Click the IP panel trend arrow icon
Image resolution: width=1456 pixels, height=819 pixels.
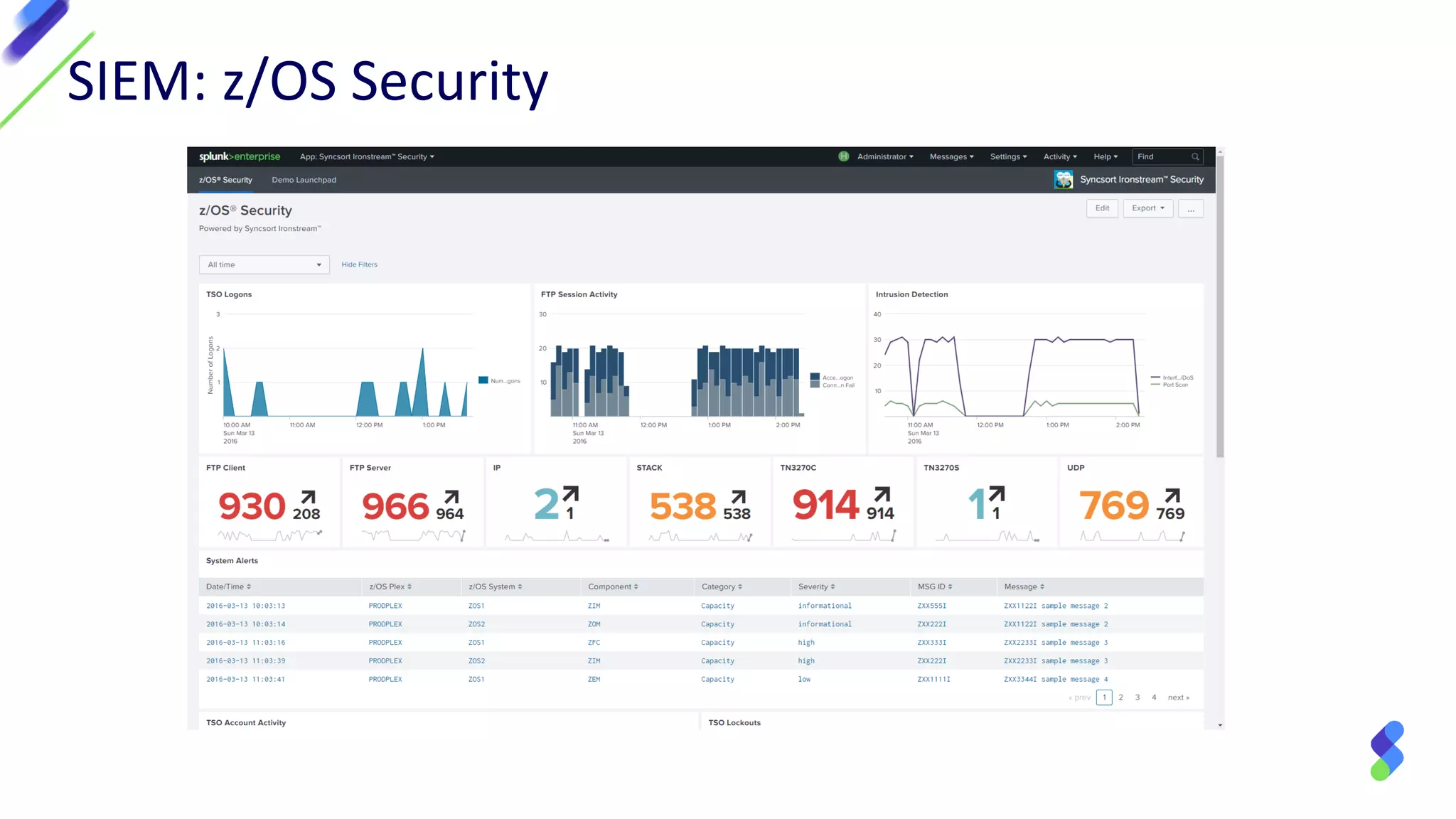571,493
